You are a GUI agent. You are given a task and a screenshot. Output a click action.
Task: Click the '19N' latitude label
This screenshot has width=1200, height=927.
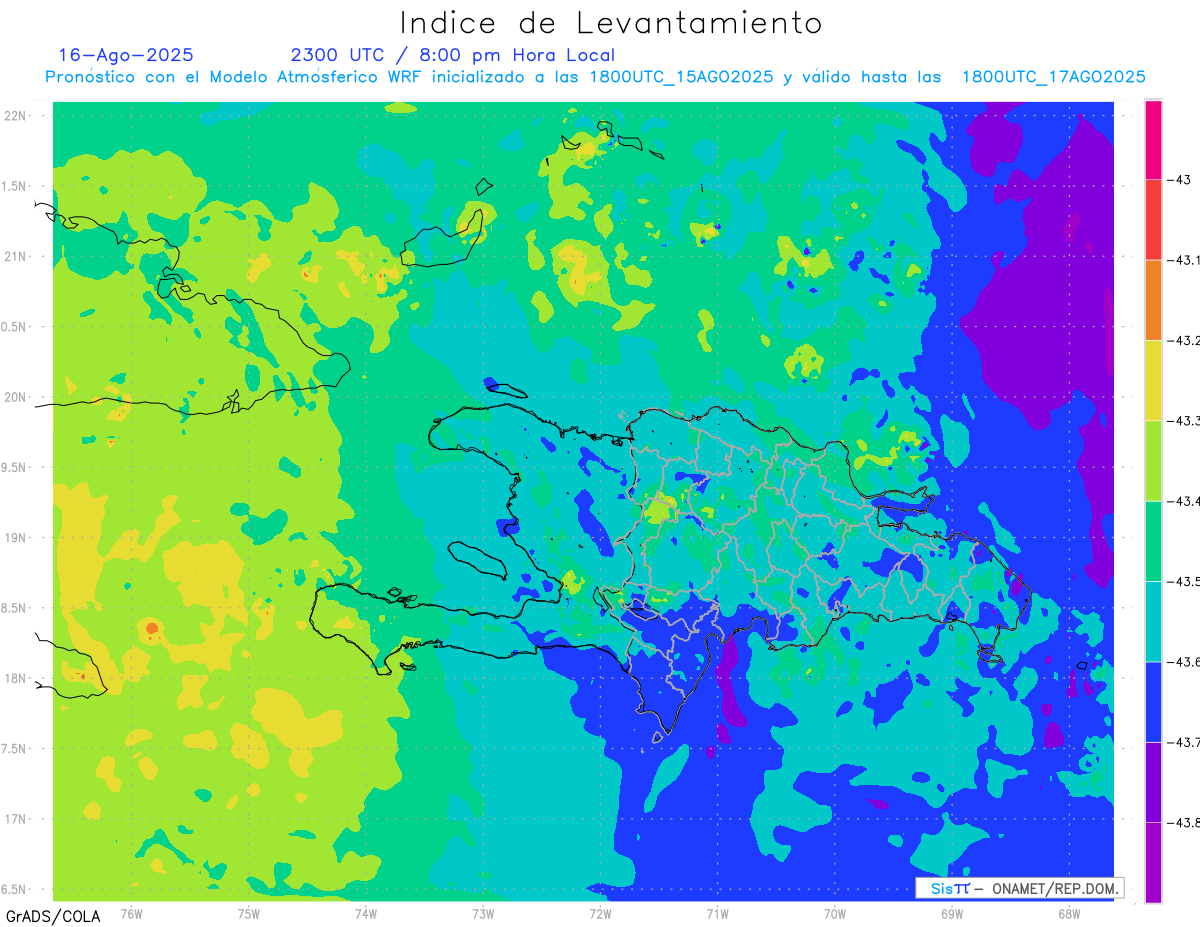pos(16,537)
